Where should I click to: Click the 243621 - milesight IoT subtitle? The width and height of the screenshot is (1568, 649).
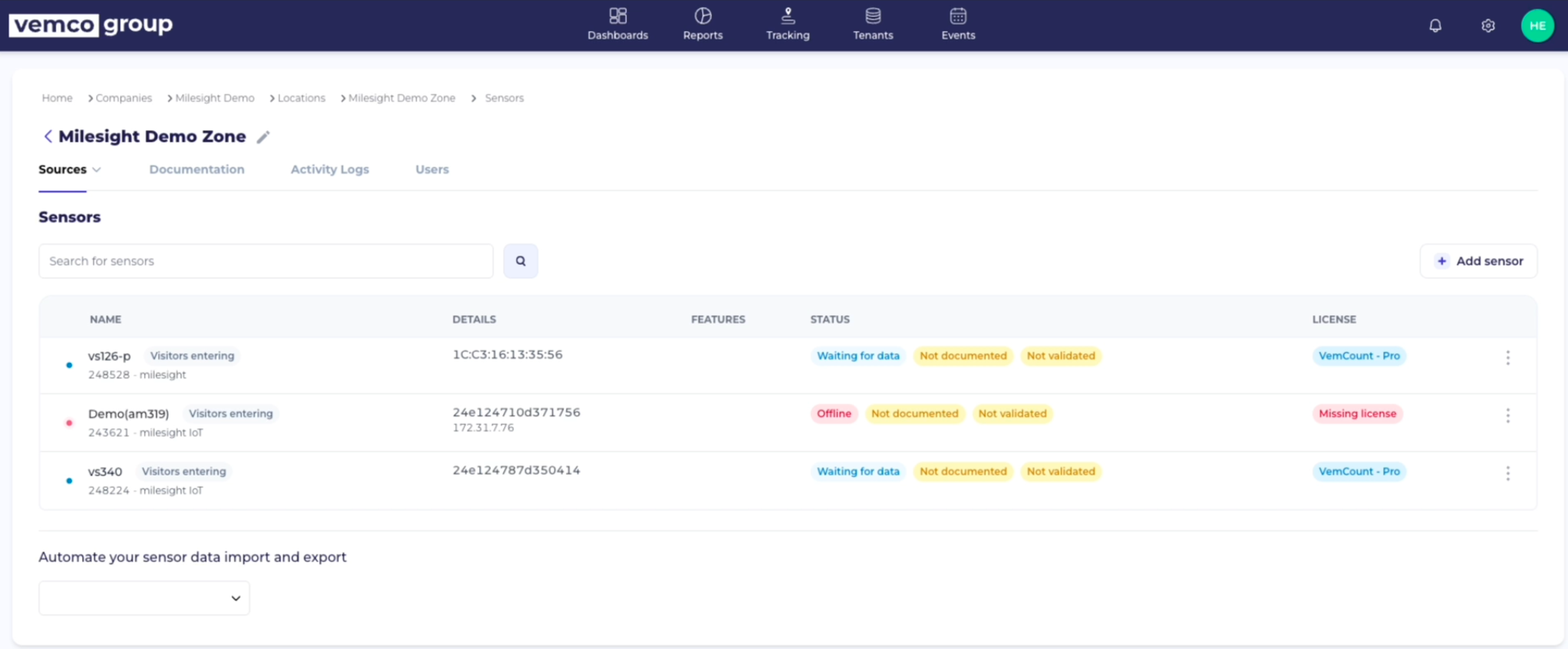(x=146, y=433)
